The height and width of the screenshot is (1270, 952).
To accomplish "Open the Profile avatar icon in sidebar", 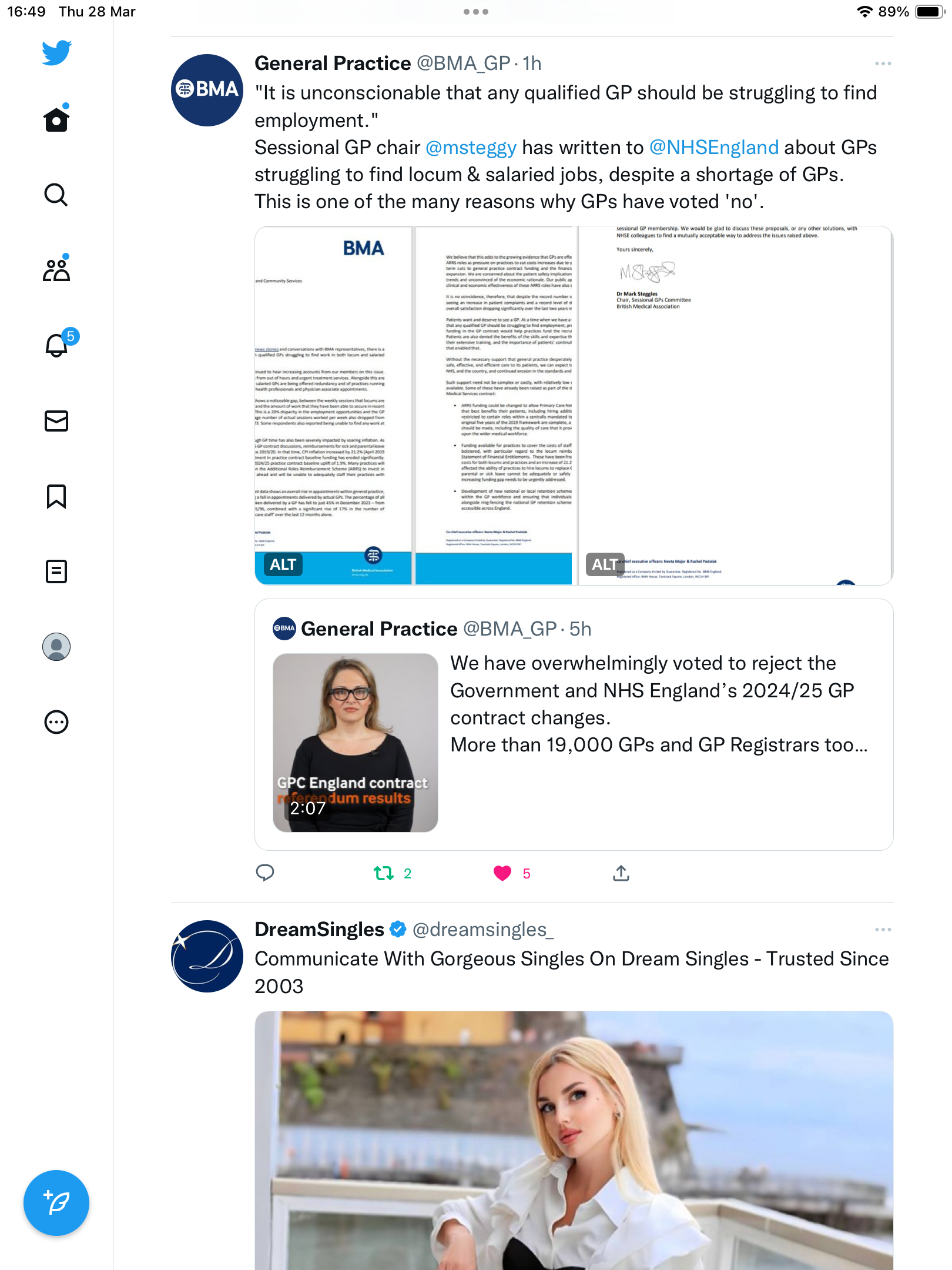I will tap(56, 647).
